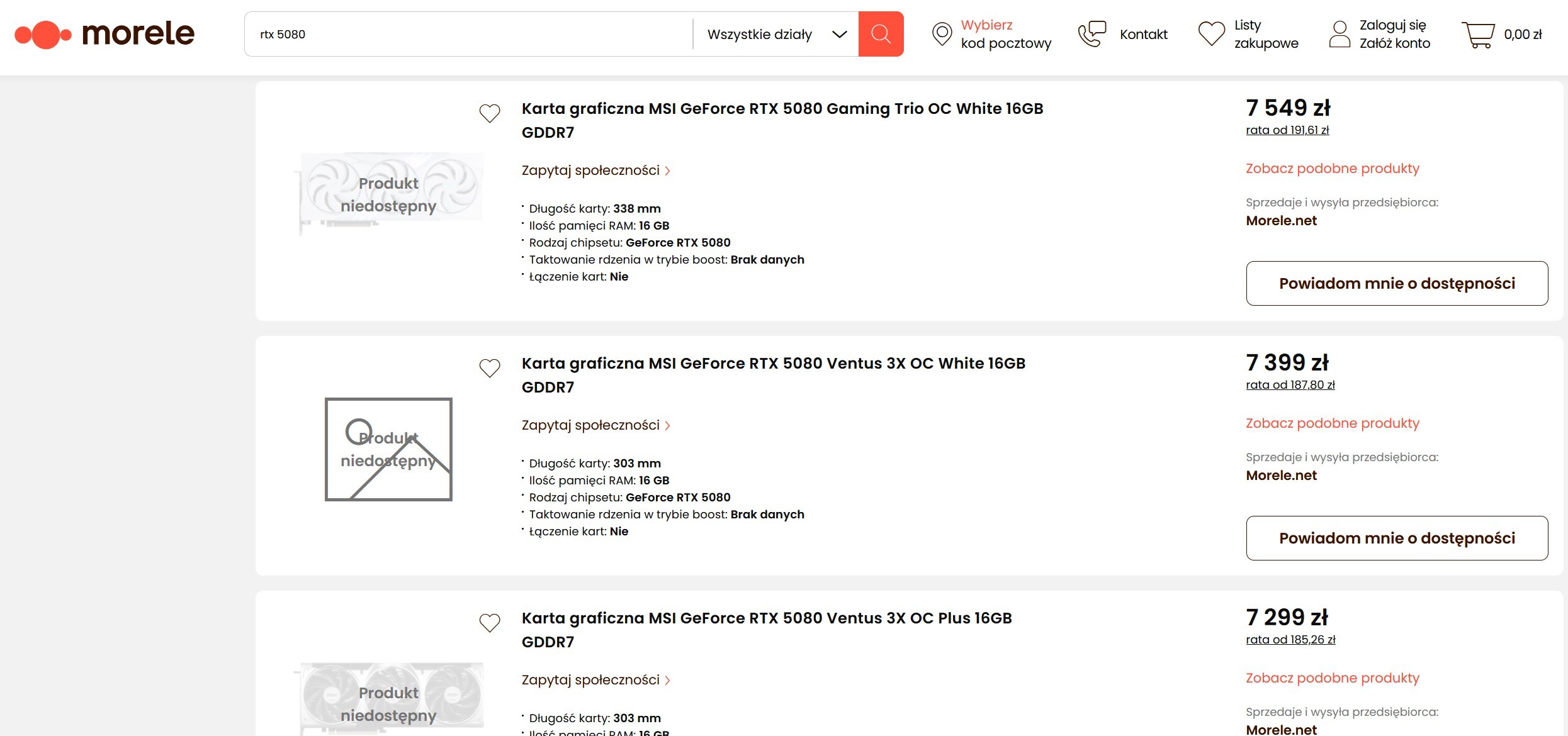Click the Kontakt phone chat icon
Screen dimensions: 1568x736
(1092, 34)
